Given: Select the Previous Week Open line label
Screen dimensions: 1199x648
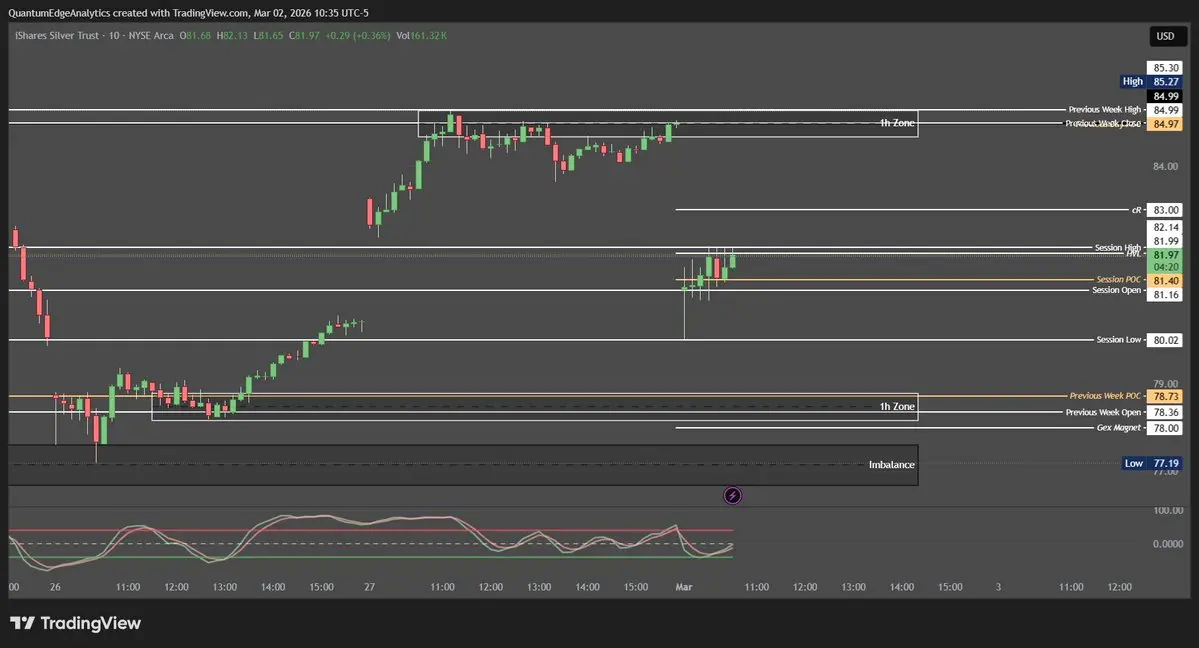Looking at the screenshot, I should (1103, 412).
